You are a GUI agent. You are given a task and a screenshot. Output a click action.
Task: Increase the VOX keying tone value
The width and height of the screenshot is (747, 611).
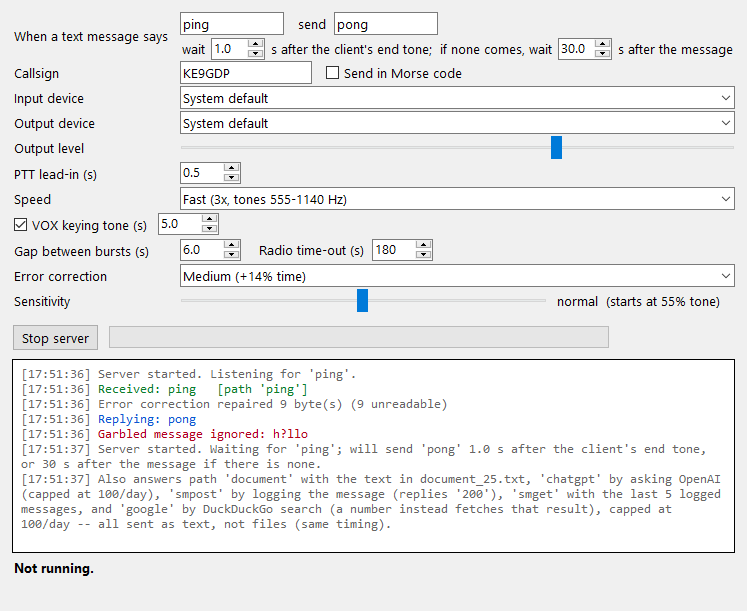tap(209, 219)
